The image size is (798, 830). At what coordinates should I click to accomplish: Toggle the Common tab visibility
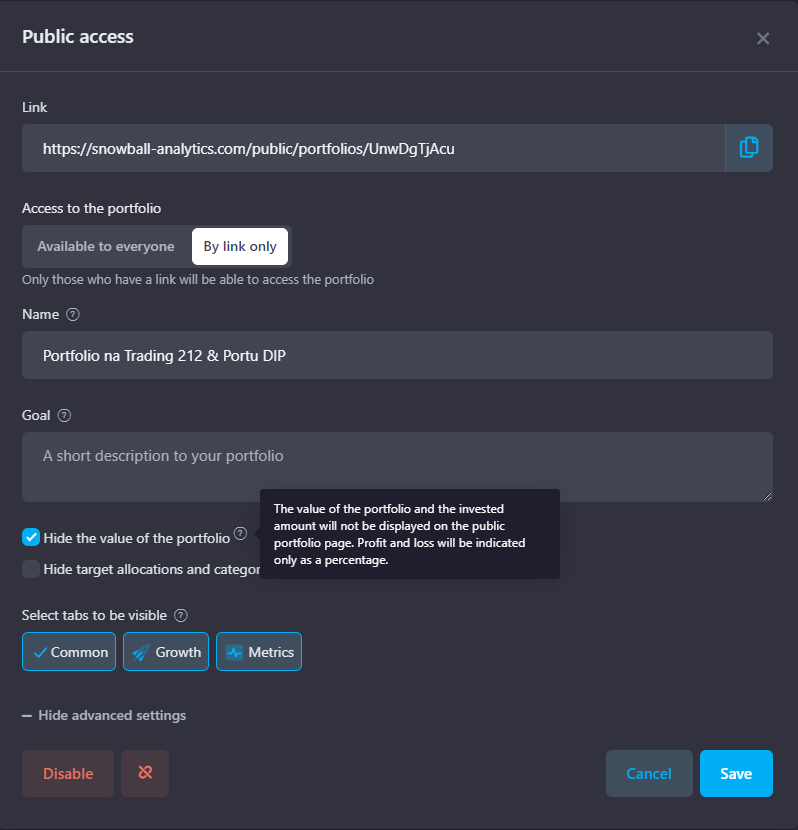[x=69, y=652]
